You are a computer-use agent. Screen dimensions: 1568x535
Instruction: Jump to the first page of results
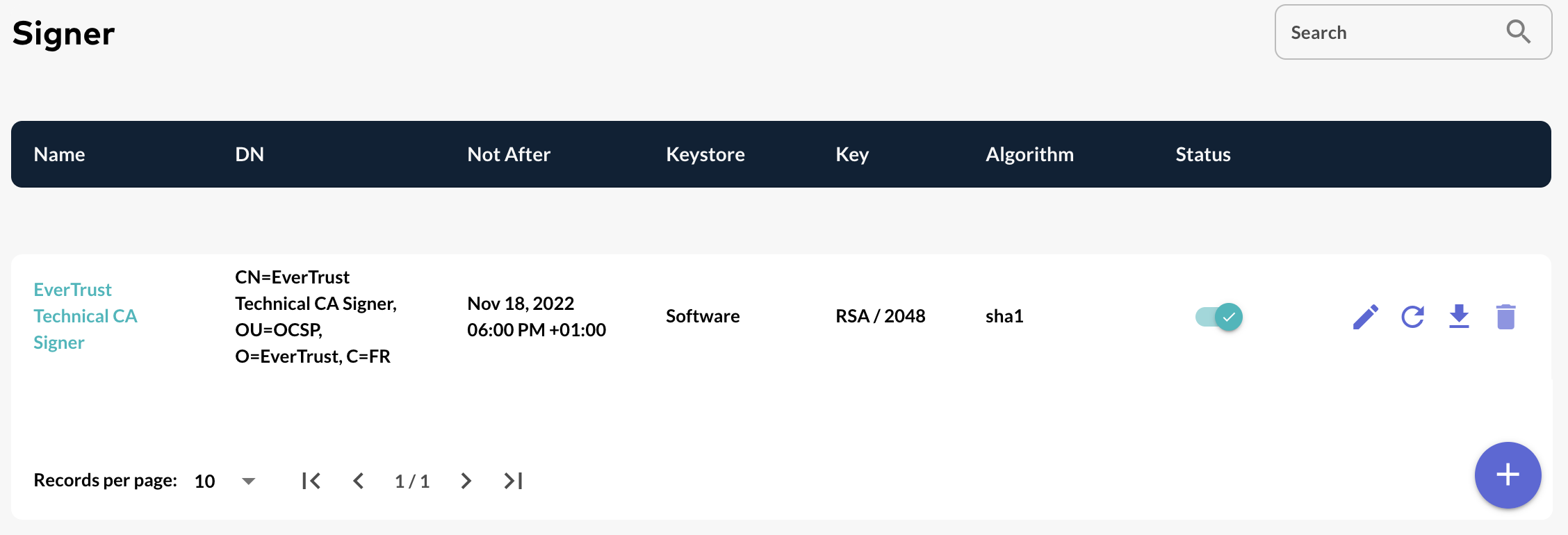pyautogui.click(x=311, y=480)
